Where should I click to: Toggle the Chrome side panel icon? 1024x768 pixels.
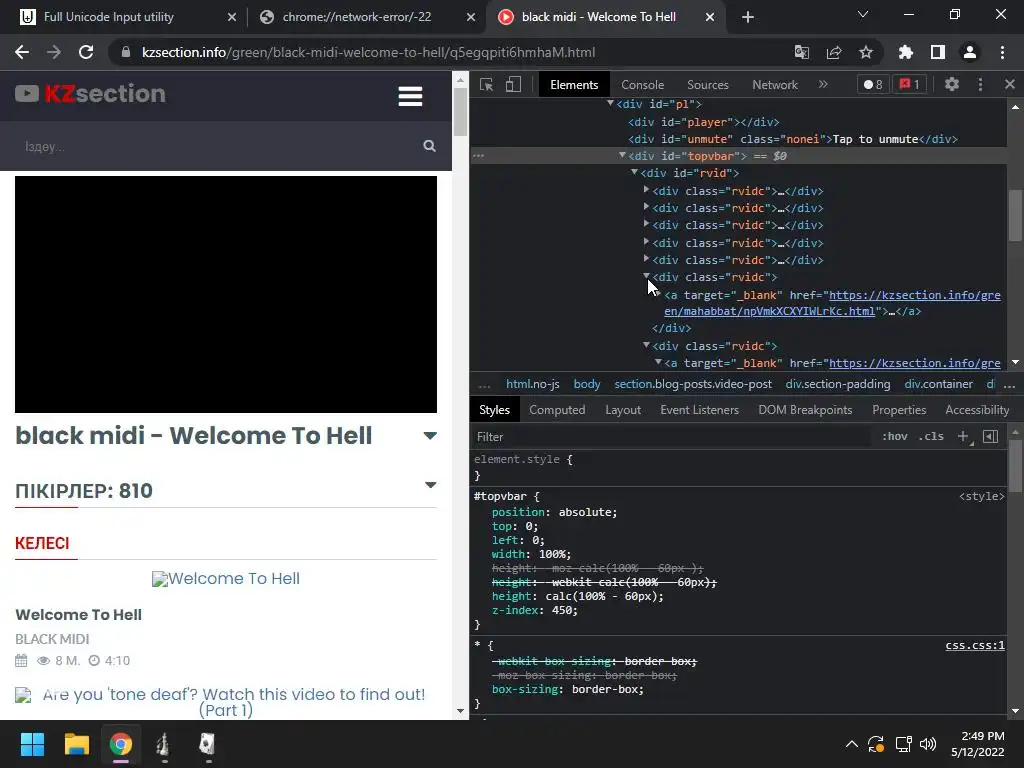[x=938, y=52]
